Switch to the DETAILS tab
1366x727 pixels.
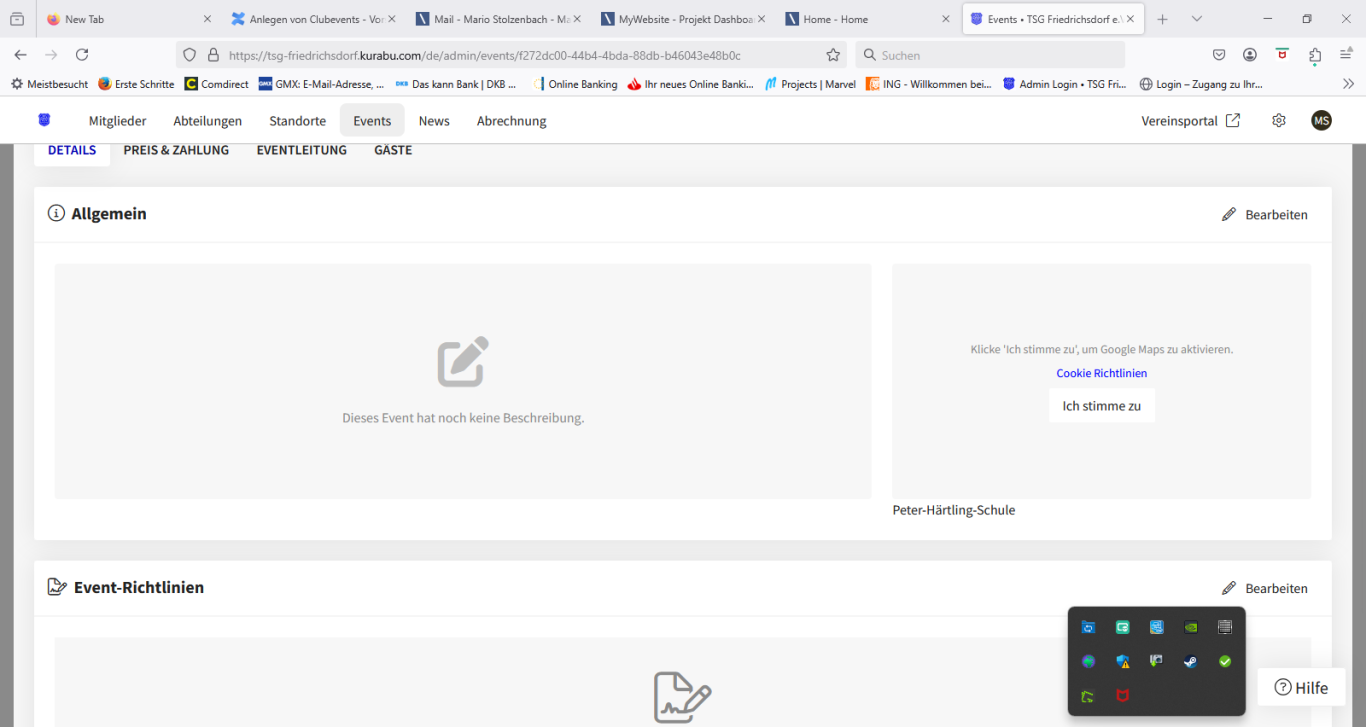(72, 150)
